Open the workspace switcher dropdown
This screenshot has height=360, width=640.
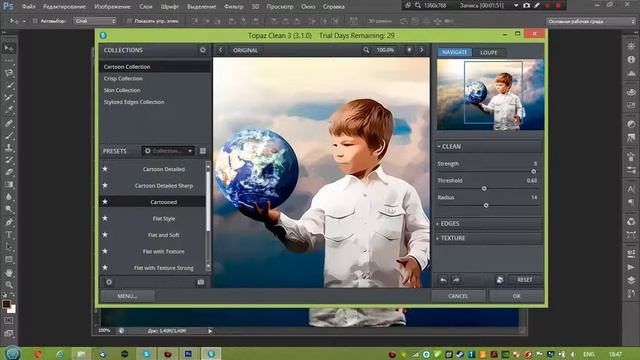click(591, 21)
